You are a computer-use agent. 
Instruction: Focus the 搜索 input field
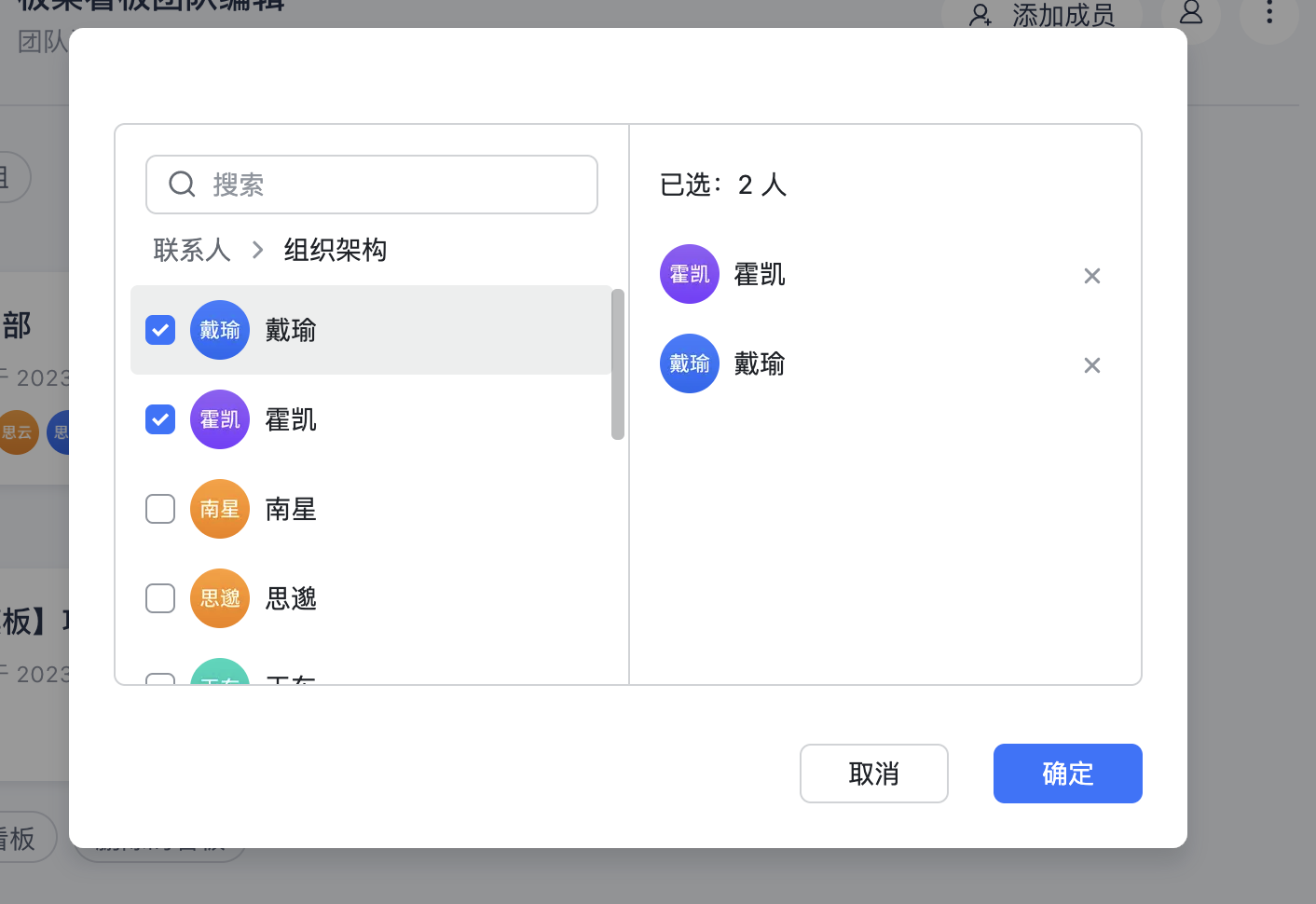point(391,185)
